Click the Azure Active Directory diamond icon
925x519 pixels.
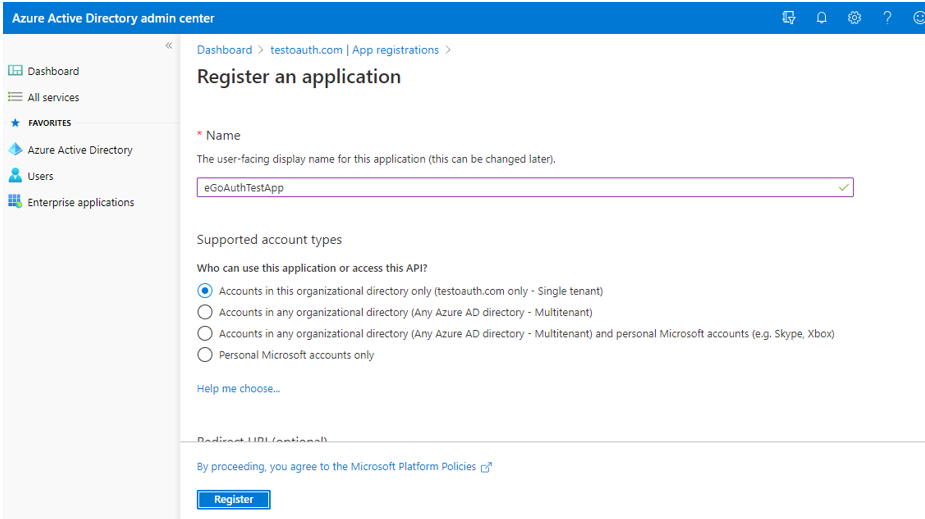pos(15,149)
